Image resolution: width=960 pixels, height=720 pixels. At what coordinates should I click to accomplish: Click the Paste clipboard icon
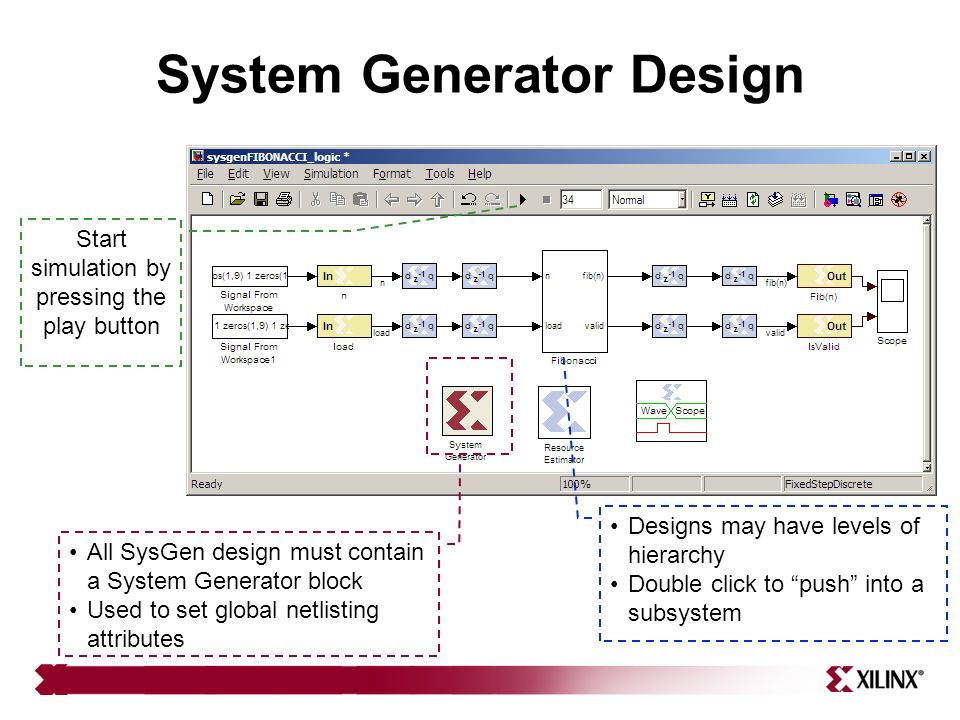point(361,199)
